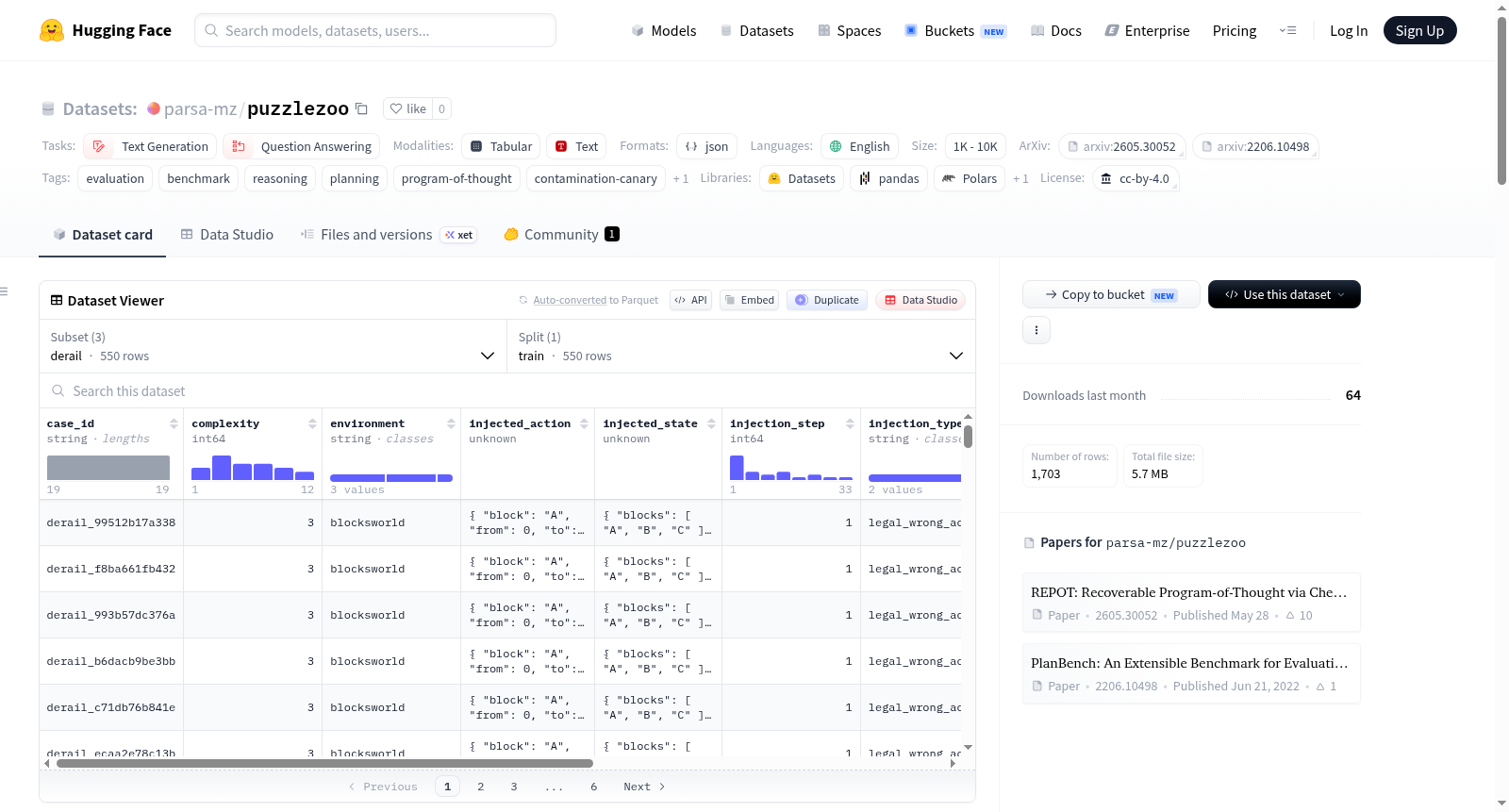Screen dimensions: 1509x812
Task: Click the injection_step histogram chart
Action: pos(790,468)
